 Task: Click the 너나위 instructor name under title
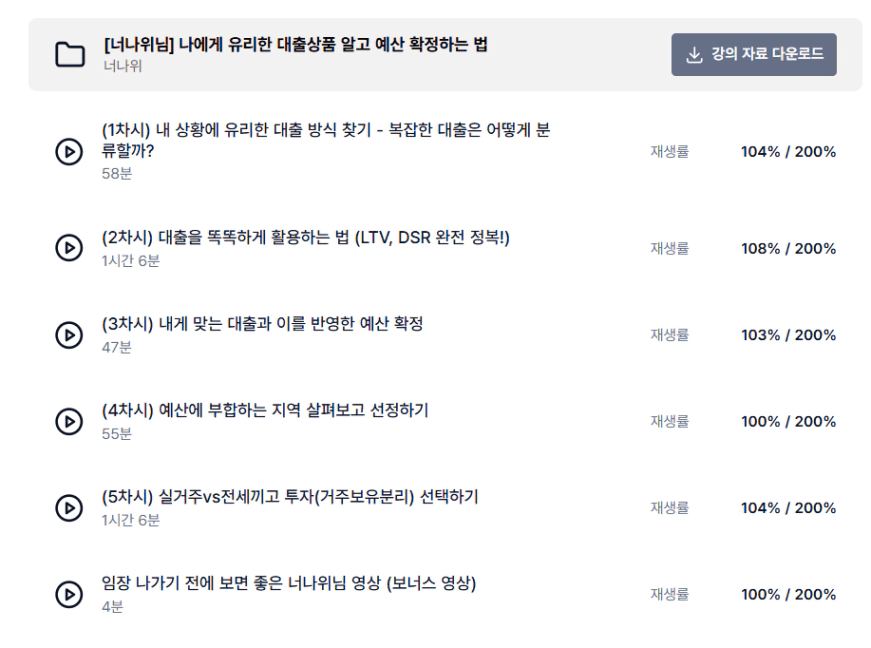point(123,66)
